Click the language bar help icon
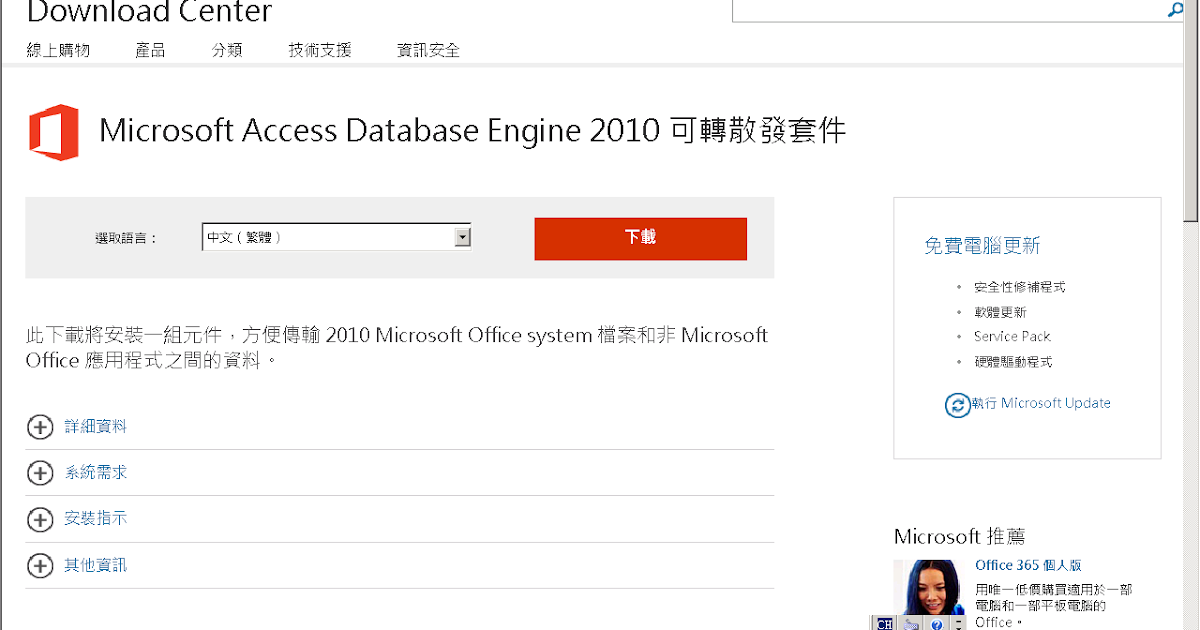This screenshot has height=630, width=1200. point(936,624)
